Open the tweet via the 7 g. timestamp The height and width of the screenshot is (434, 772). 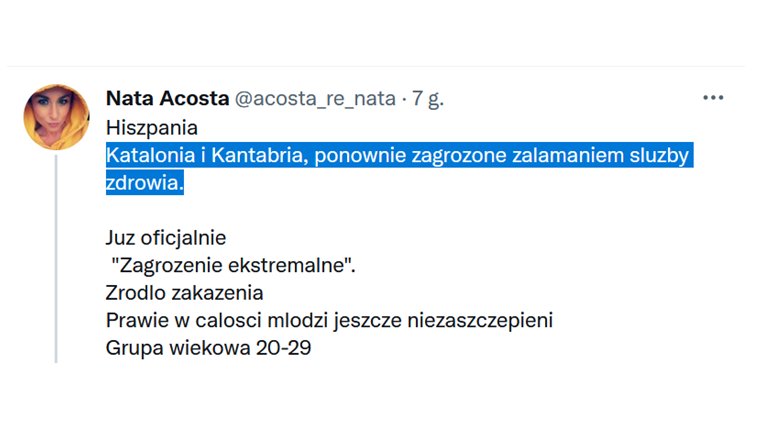(428, 99)
